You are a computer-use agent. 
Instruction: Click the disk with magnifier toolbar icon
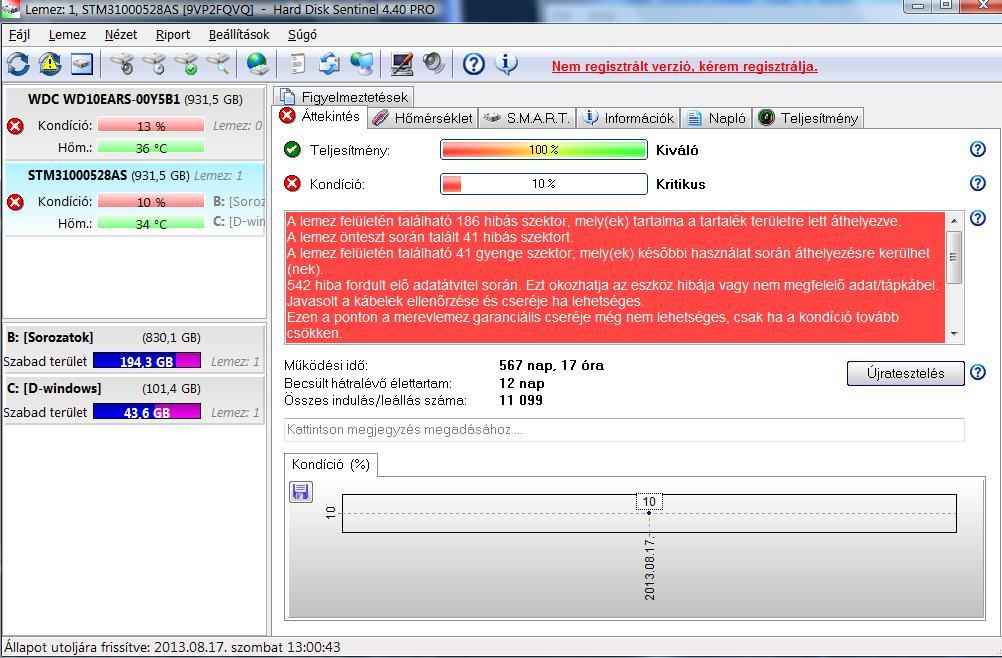tap(218, 64)
